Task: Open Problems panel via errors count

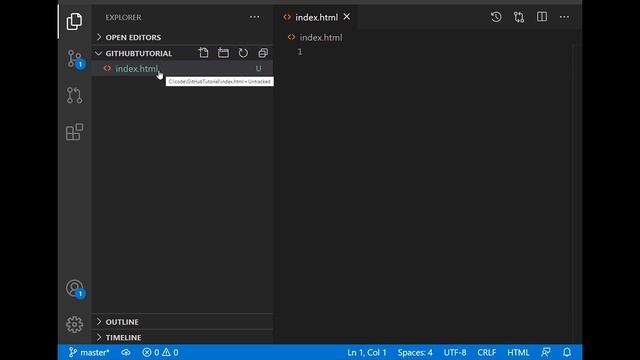Action: pyautogui.click(x=151, y=352)
